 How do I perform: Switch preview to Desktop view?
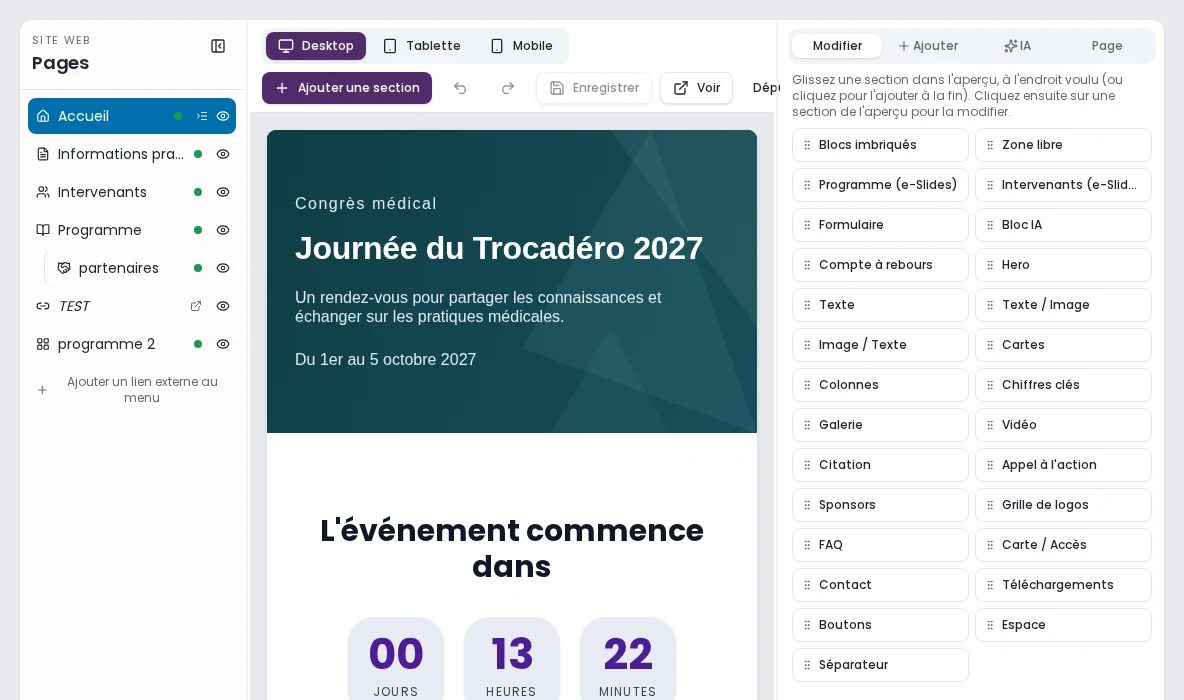point(316,46)
